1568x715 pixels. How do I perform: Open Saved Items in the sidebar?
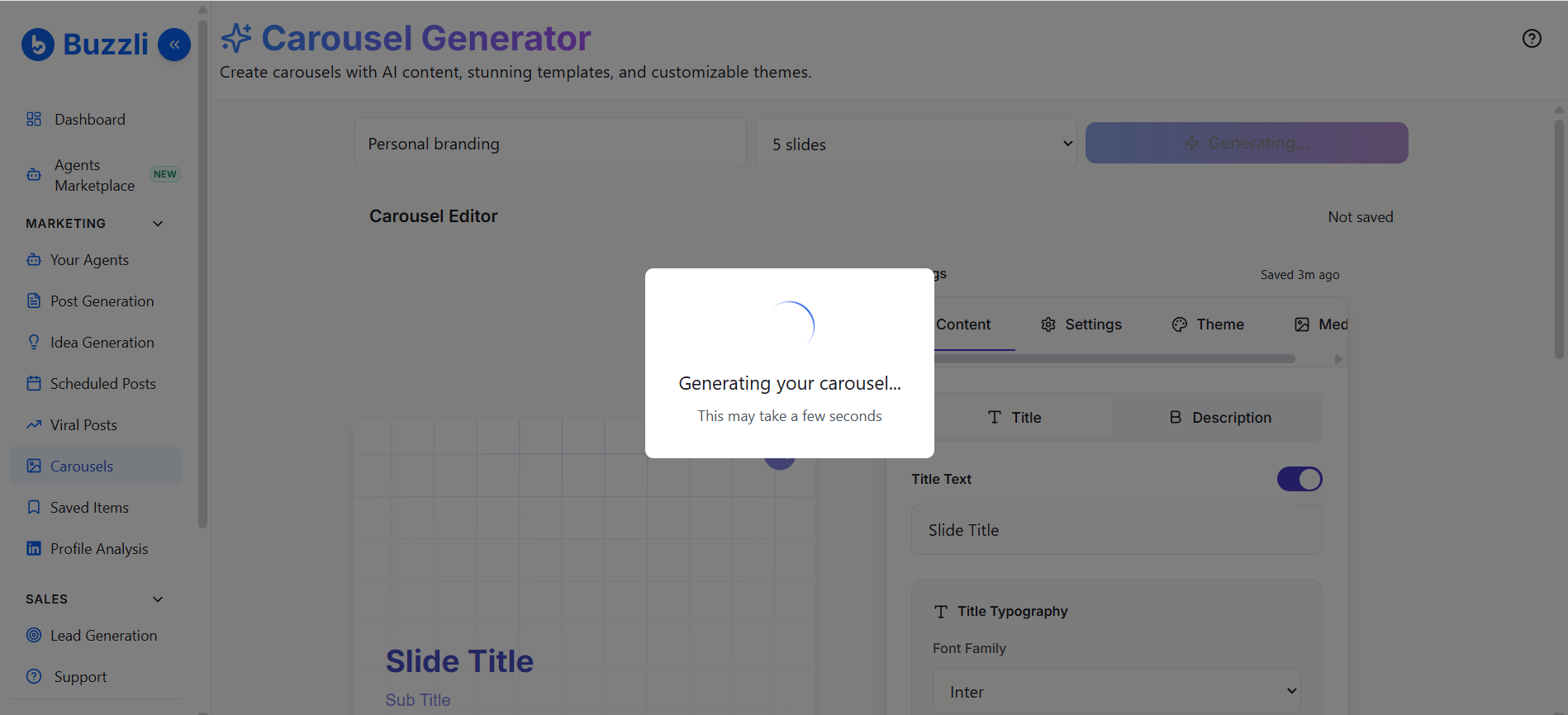[96, 507]
